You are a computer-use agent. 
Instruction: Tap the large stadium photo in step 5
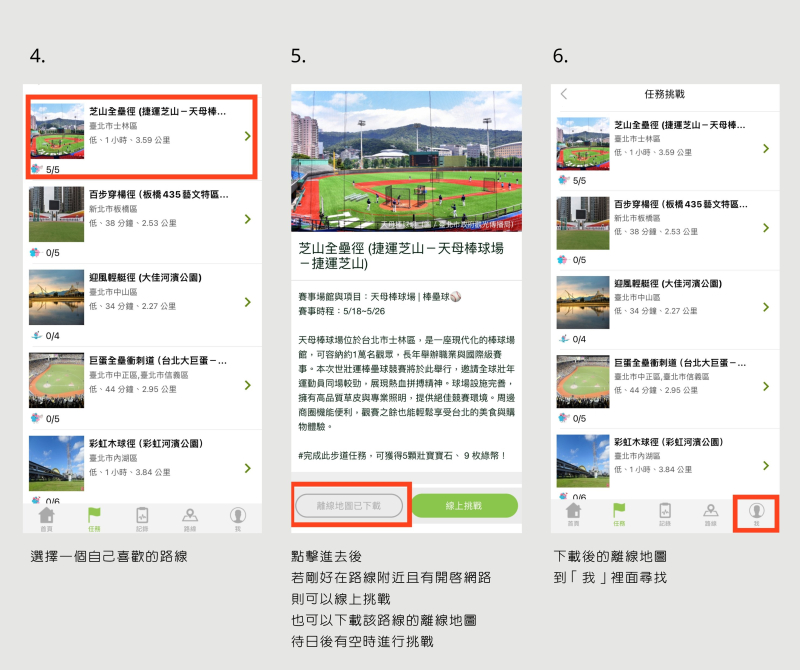(406, 160)
